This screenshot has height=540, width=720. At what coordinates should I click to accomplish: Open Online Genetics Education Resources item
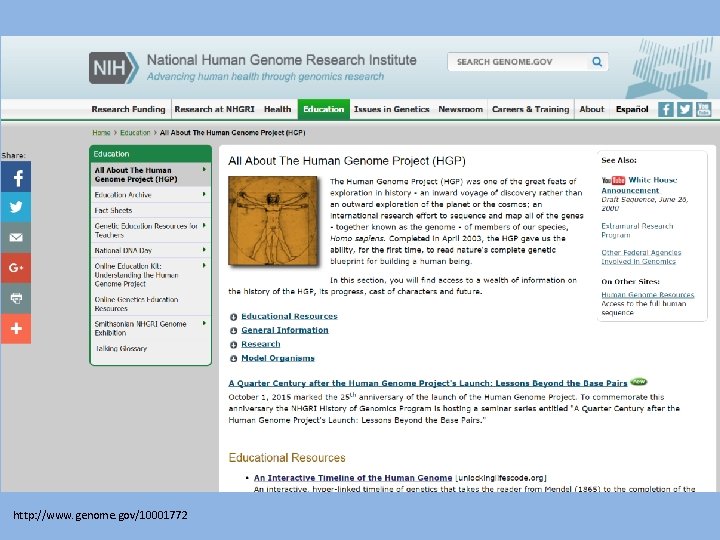pos(136,304)
